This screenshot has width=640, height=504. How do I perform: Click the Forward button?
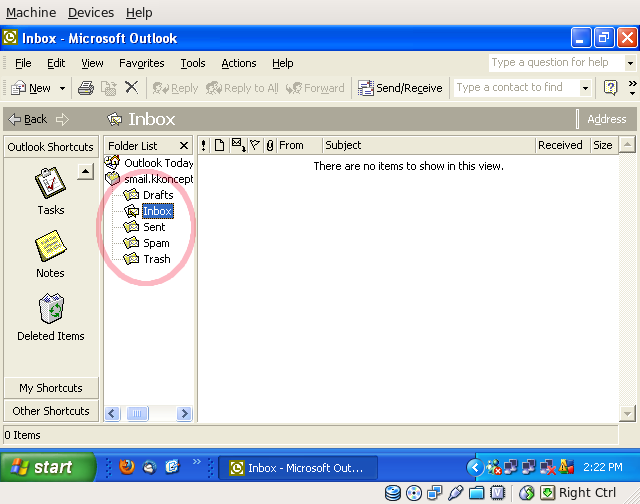pos(315,88)
